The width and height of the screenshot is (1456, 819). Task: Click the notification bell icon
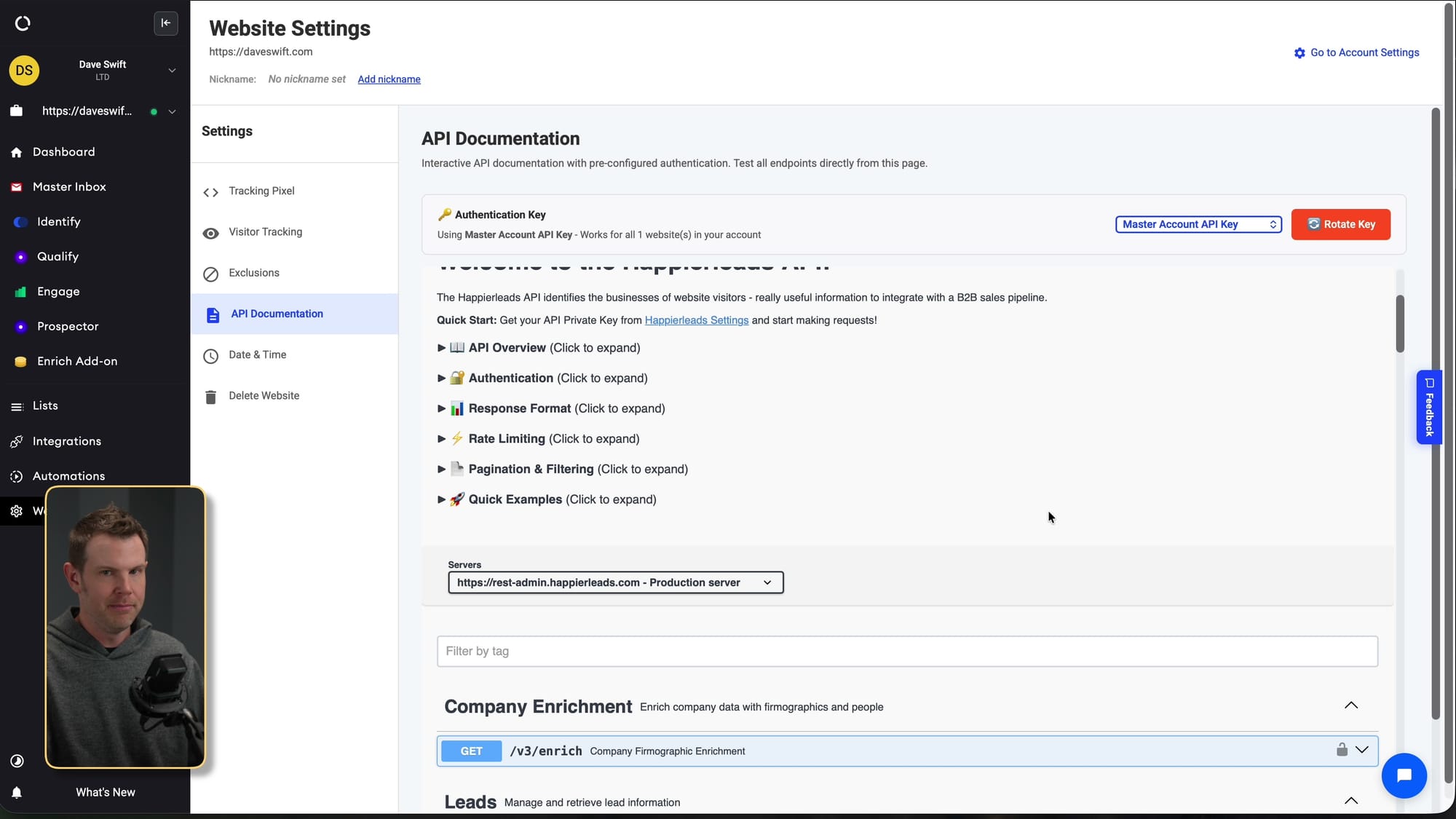click(x=17, y=793)
